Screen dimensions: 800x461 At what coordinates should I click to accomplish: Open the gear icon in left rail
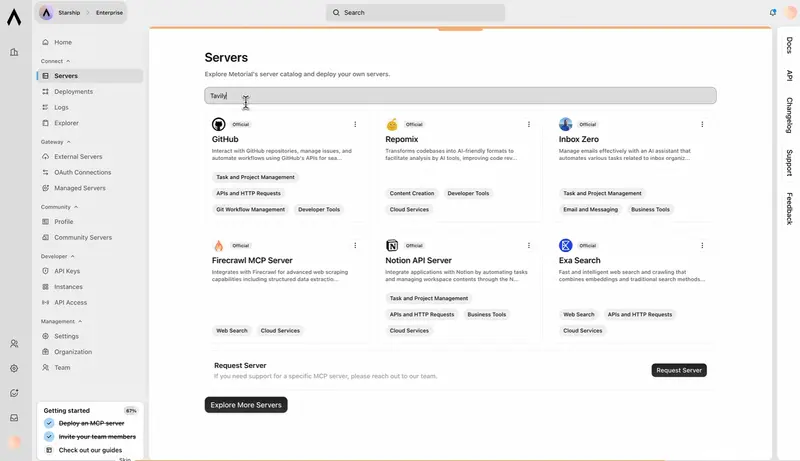[14, 368]
